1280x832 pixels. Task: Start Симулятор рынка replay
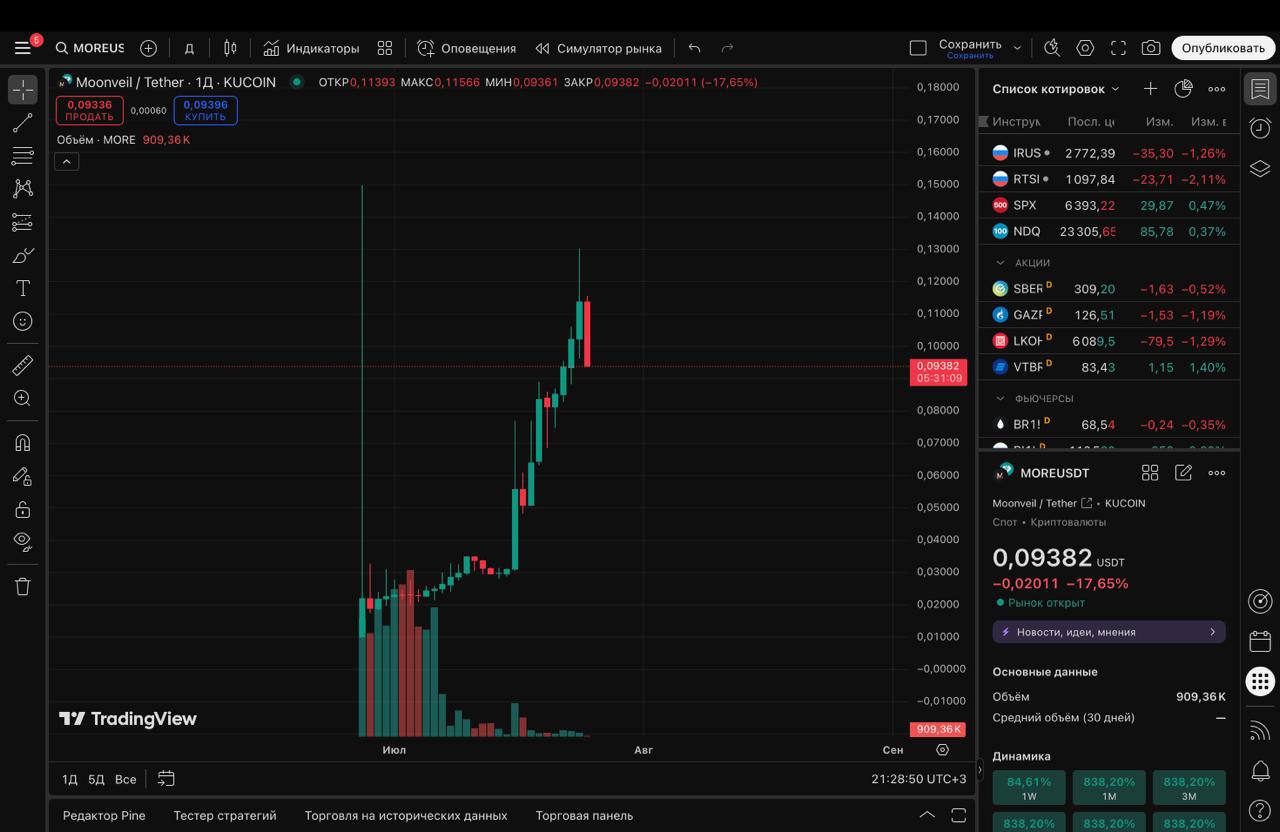pyautogui.click(x=598, y=48)
